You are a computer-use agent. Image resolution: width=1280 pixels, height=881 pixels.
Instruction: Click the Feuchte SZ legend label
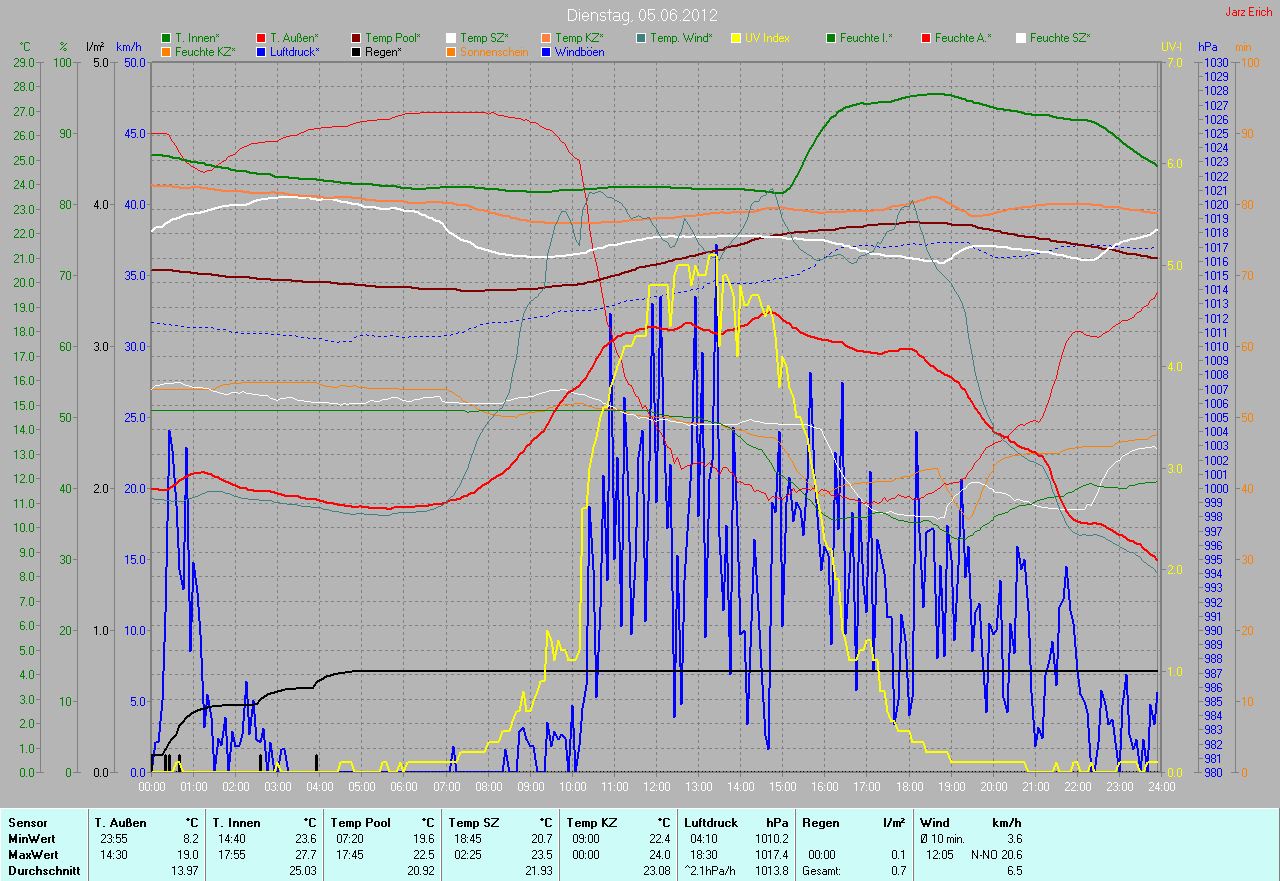[x=1060, y=38]
